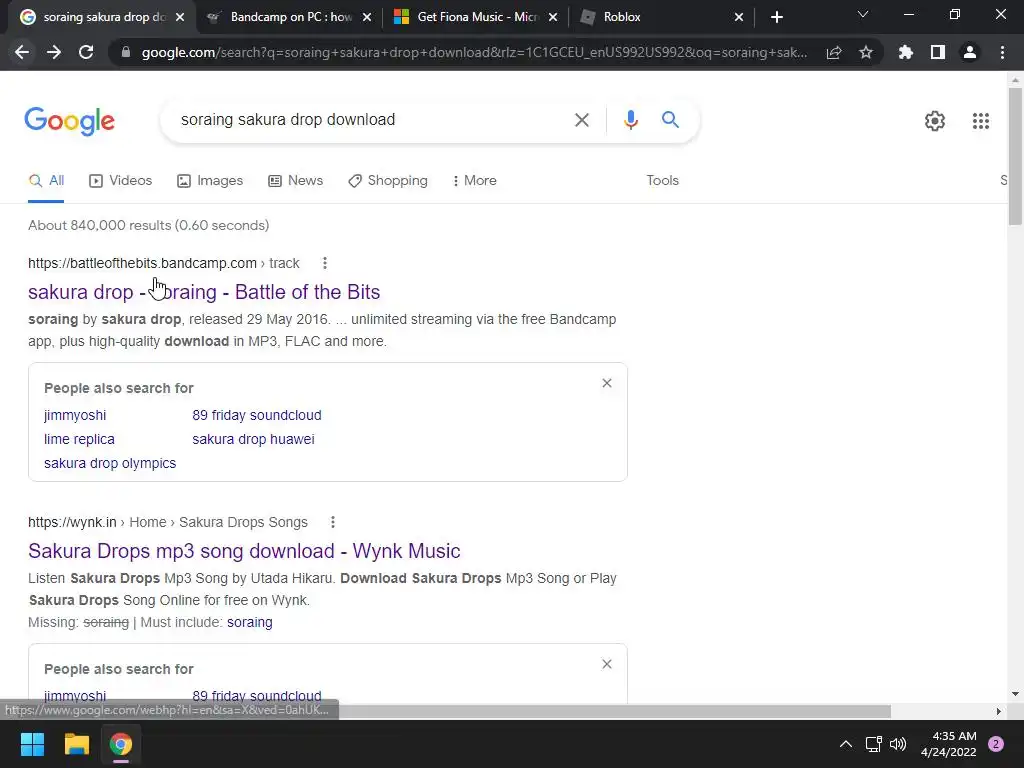Open the Chrome profile avatar menu
The image size is (1024, 768).
click(970, 52)
